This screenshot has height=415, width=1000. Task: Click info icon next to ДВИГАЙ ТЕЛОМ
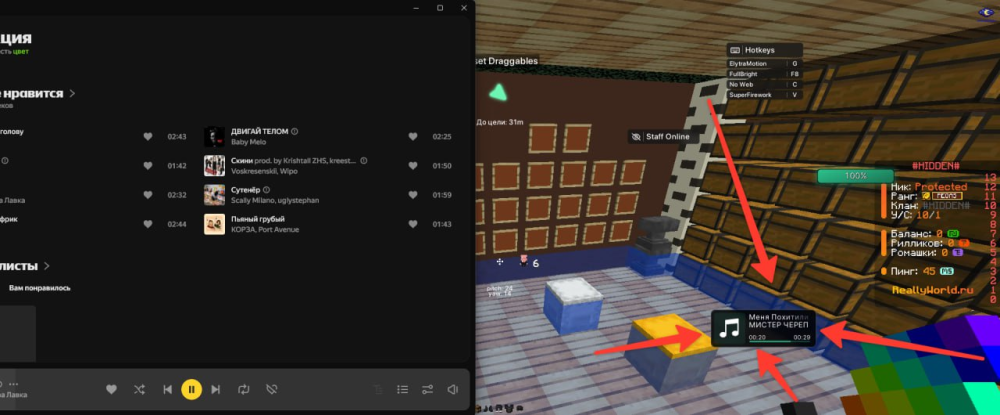(x=295, y=131)
